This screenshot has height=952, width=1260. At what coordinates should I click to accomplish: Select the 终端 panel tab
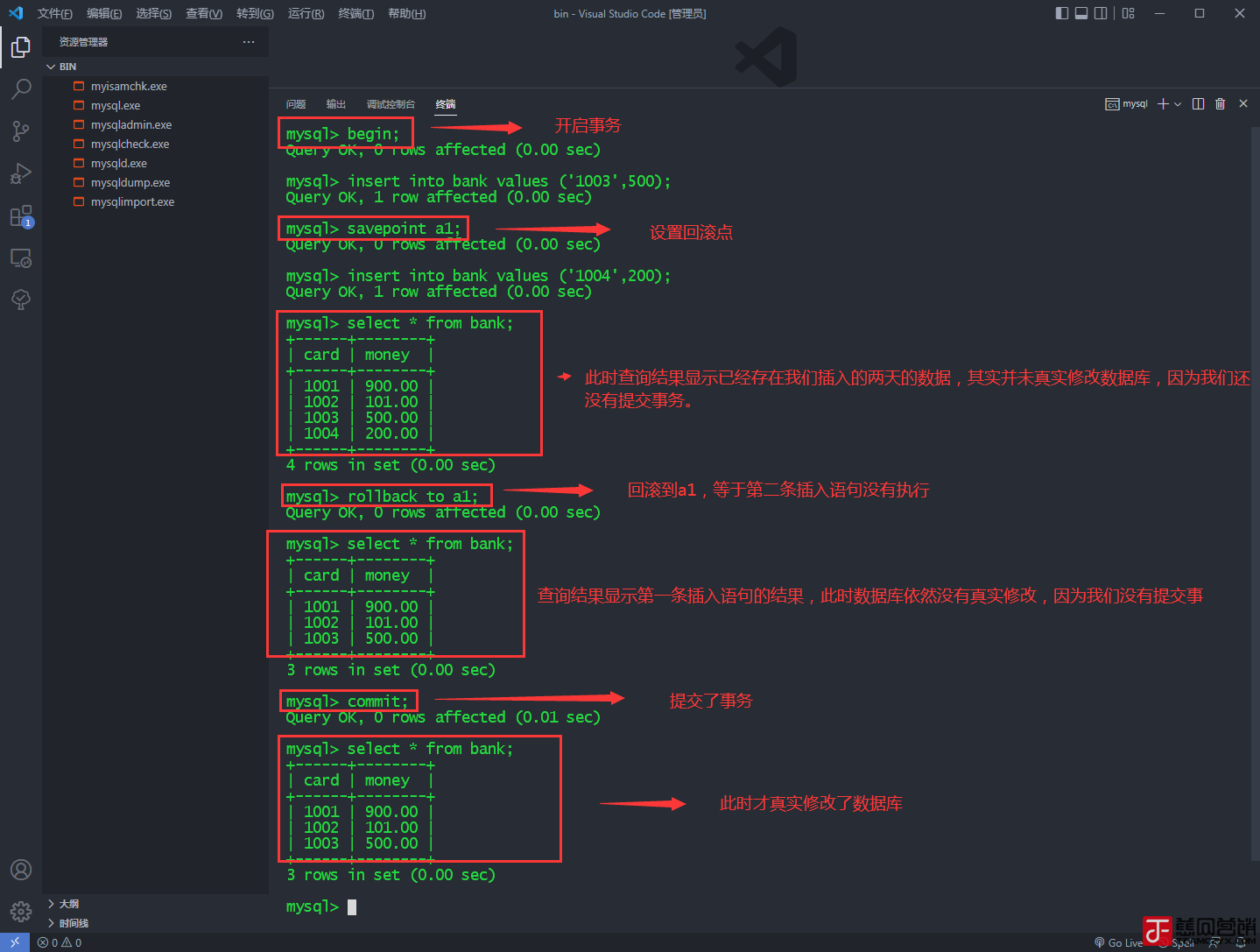point(446,104)
